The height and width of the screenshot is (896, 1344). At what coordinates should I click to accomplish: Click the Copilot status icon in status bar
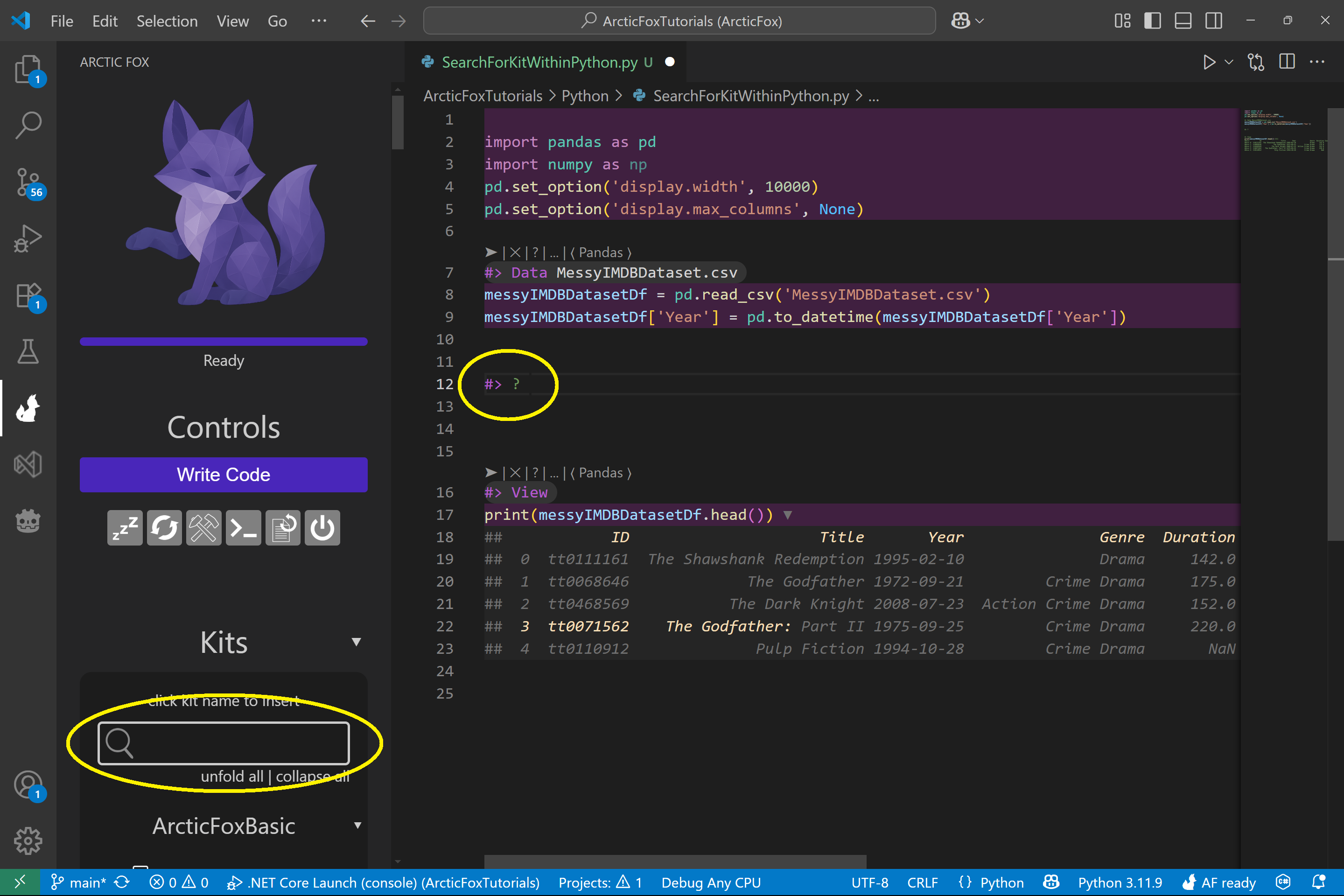1051,882
